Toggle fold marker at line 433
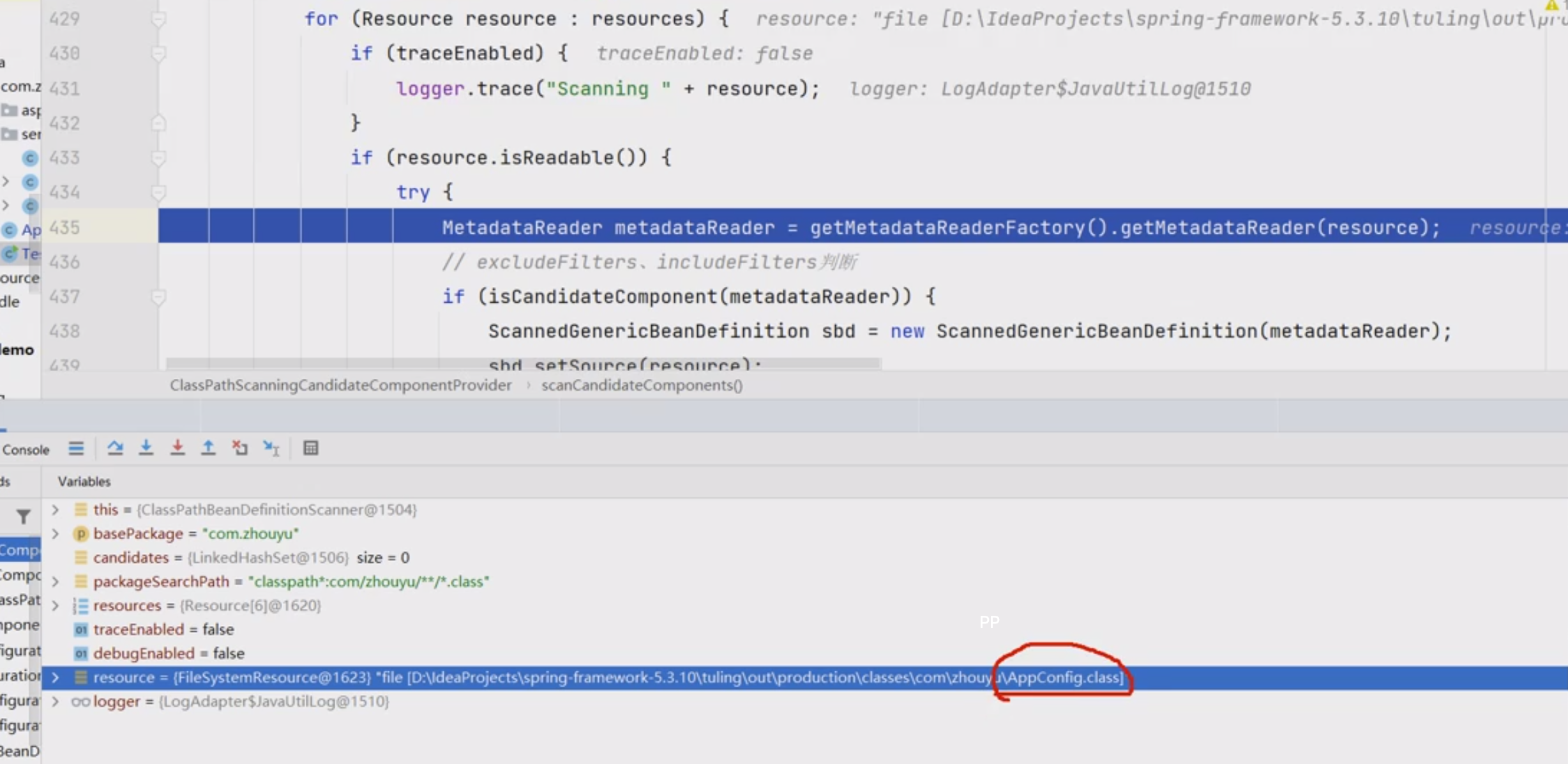 158,158
